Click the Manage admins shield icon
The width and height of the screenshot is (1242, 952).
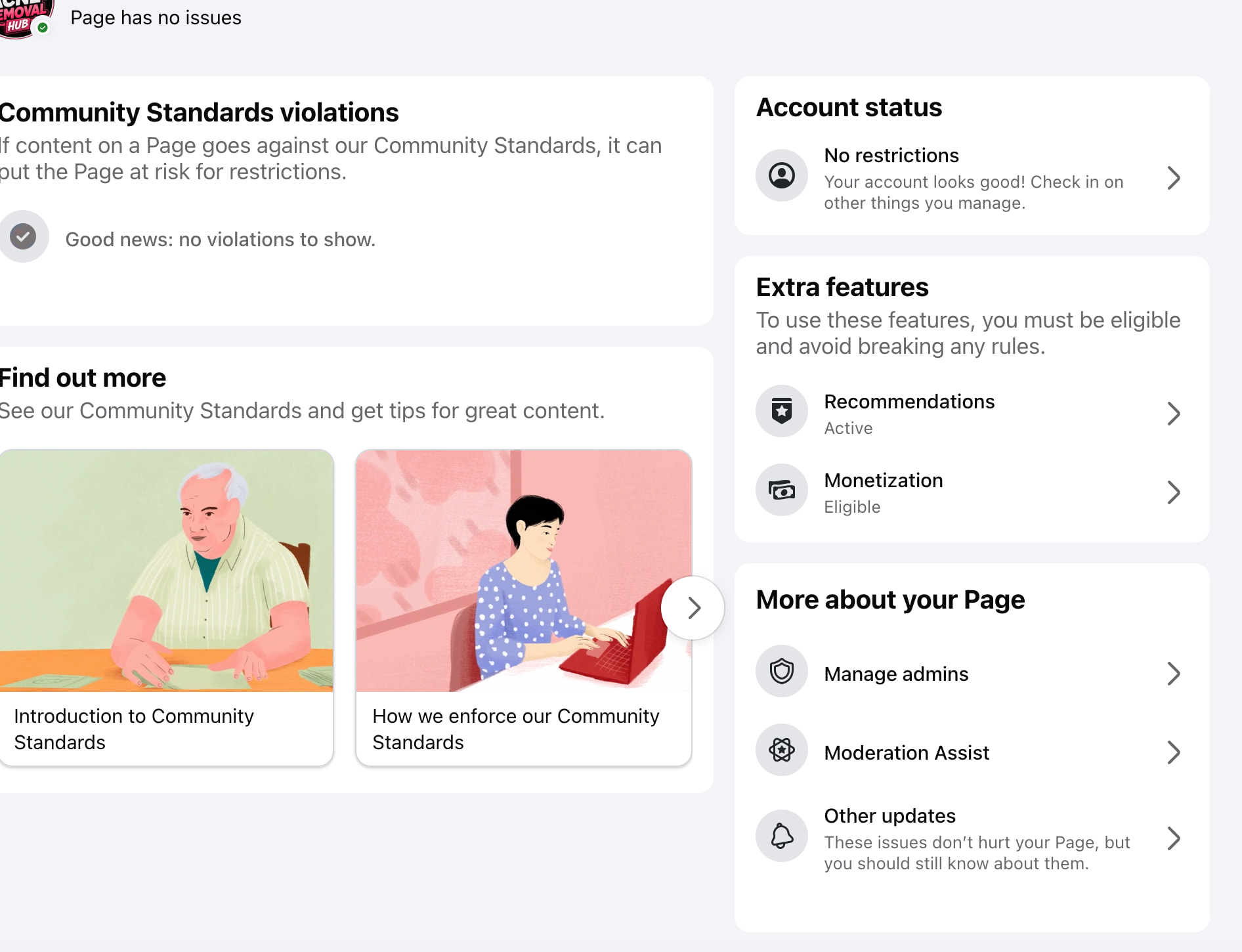[x=781, y=671]
